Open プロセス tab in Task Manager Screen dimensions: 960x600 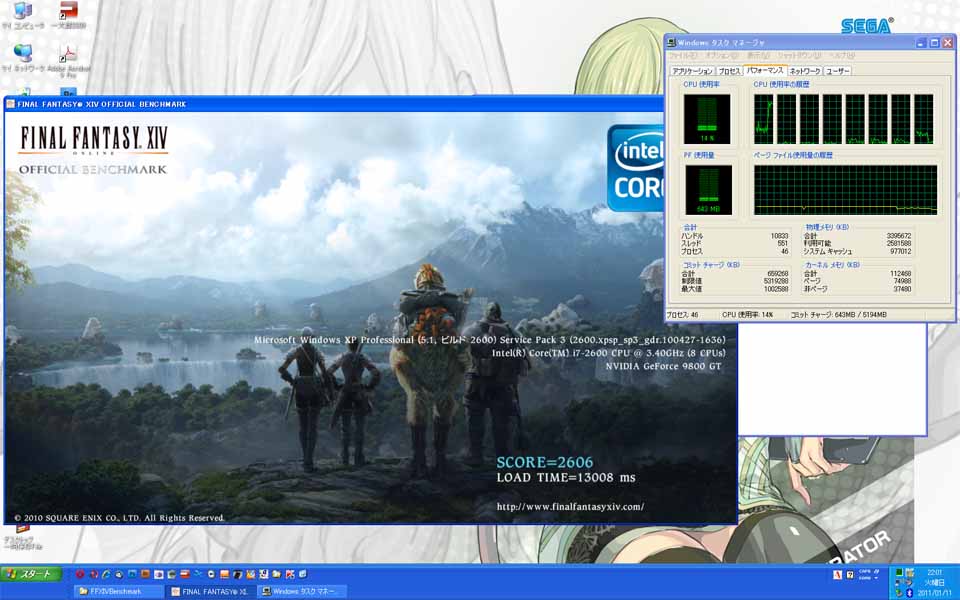[x=729, y=71]
